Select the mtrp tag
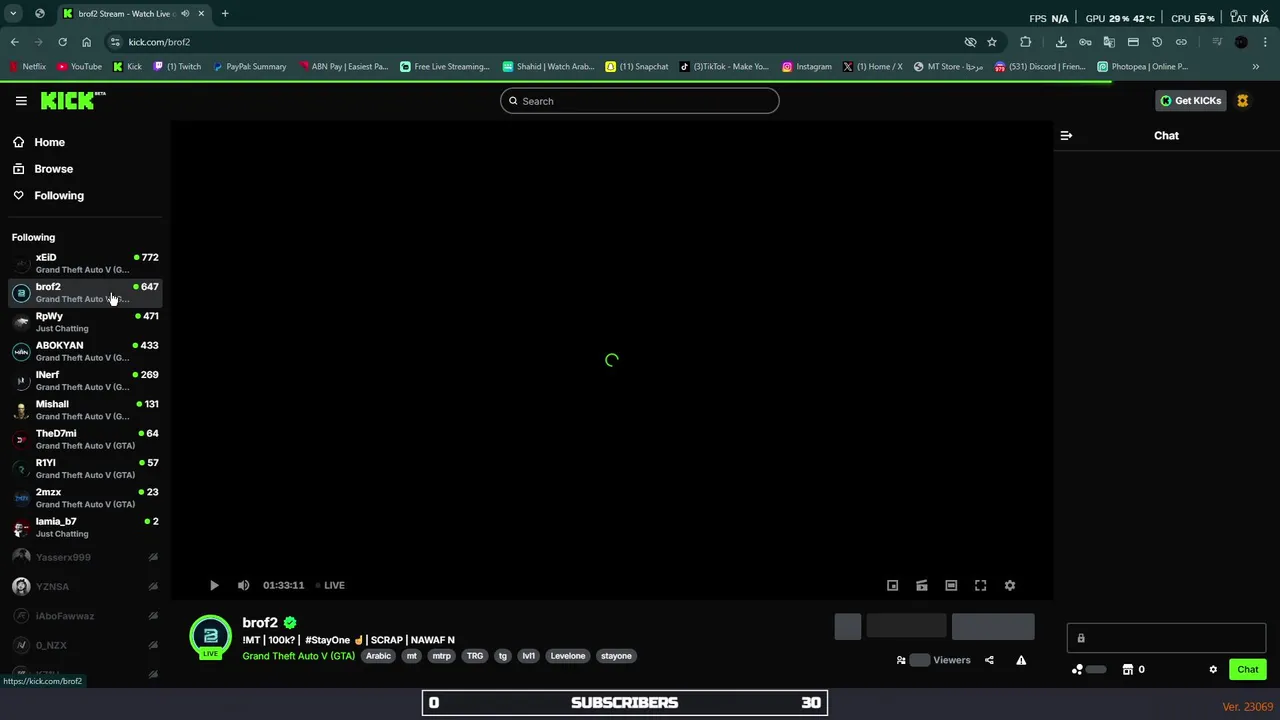 click(441, 656)
